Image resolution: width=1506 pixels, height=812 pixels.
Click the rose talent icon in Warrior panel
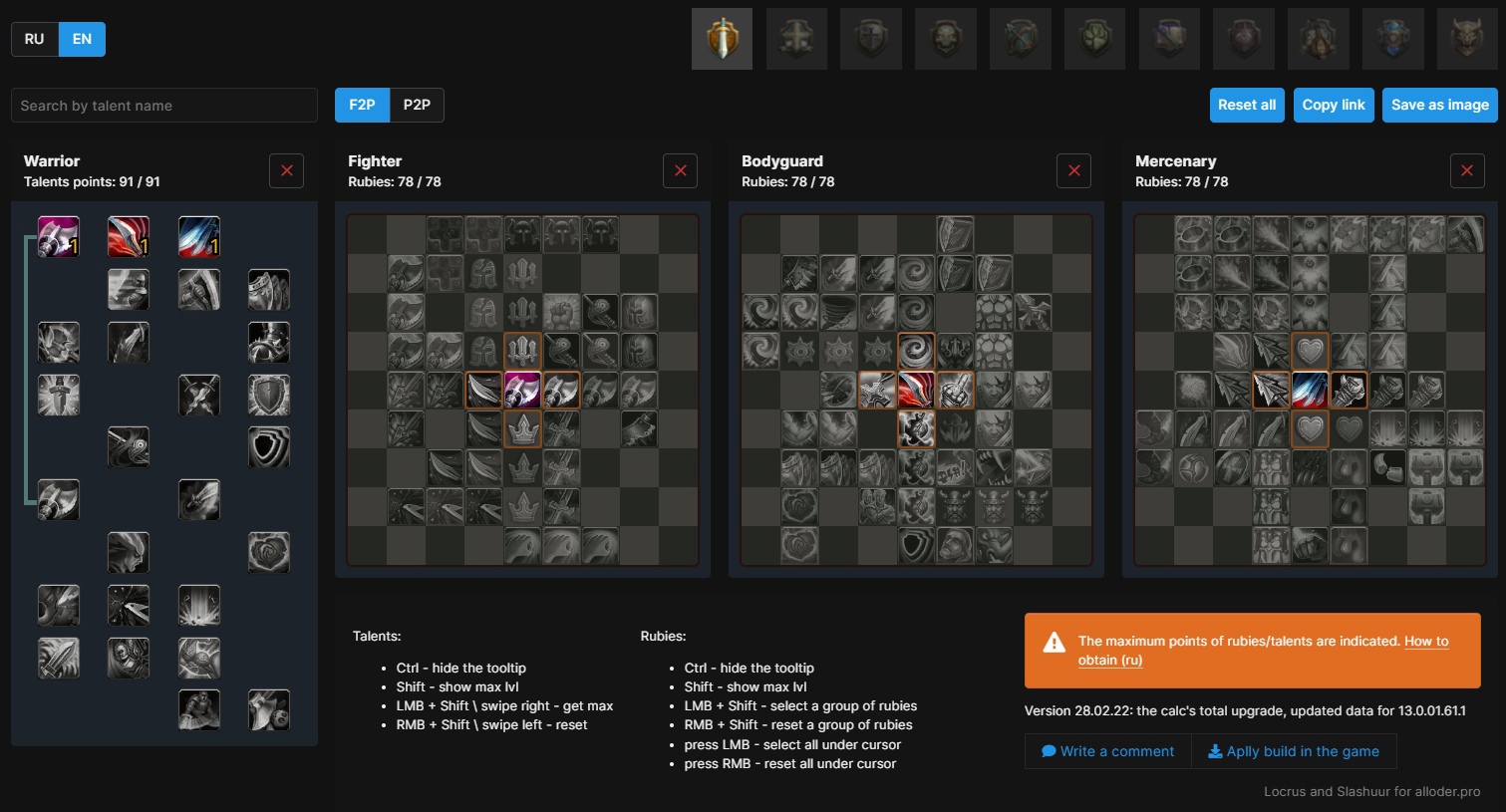[268, 552]
